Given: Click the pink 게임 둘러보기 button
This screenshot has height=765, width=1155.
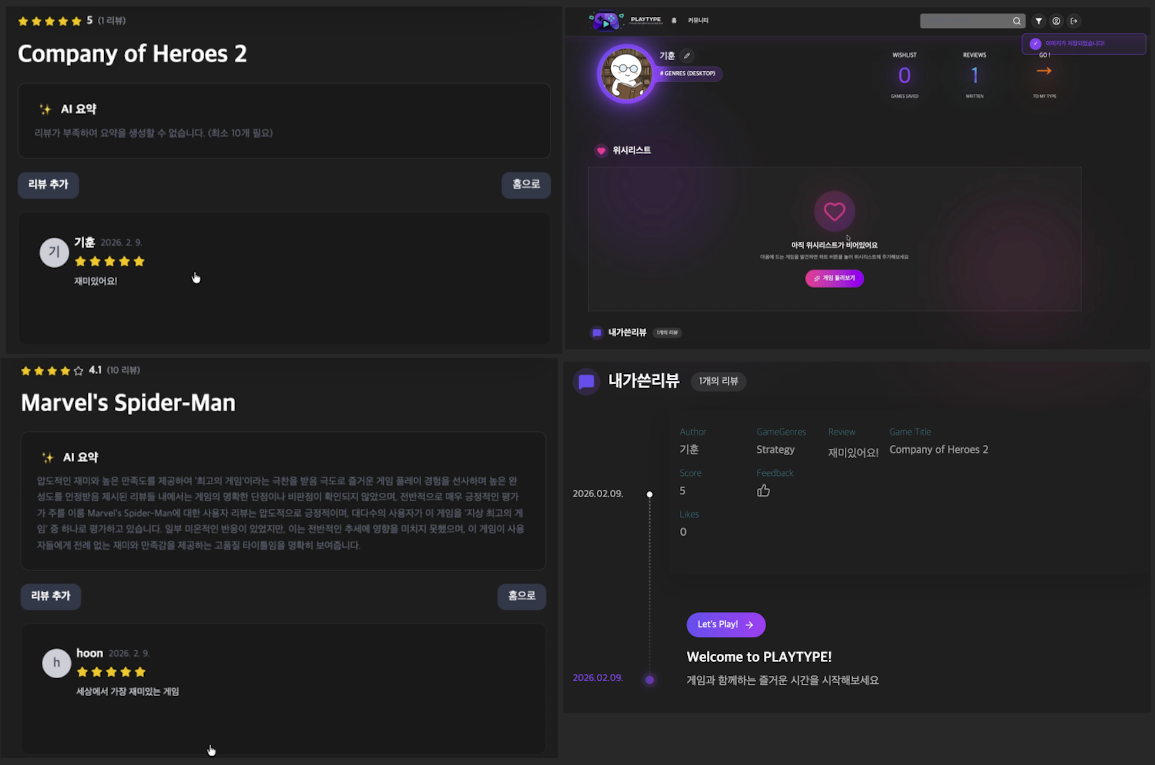Looking at the screenshot, I should pyautogui.click(x=835, y=278).
